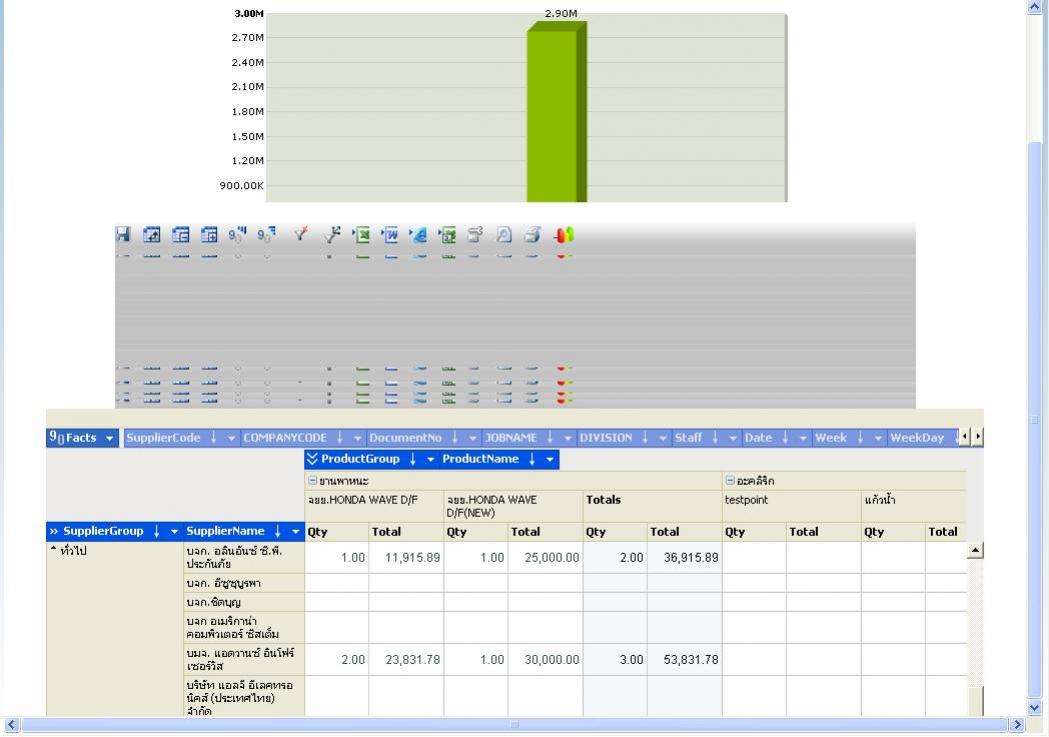Select the testpoint column header

pyautogui.click(x=791, y=506)
